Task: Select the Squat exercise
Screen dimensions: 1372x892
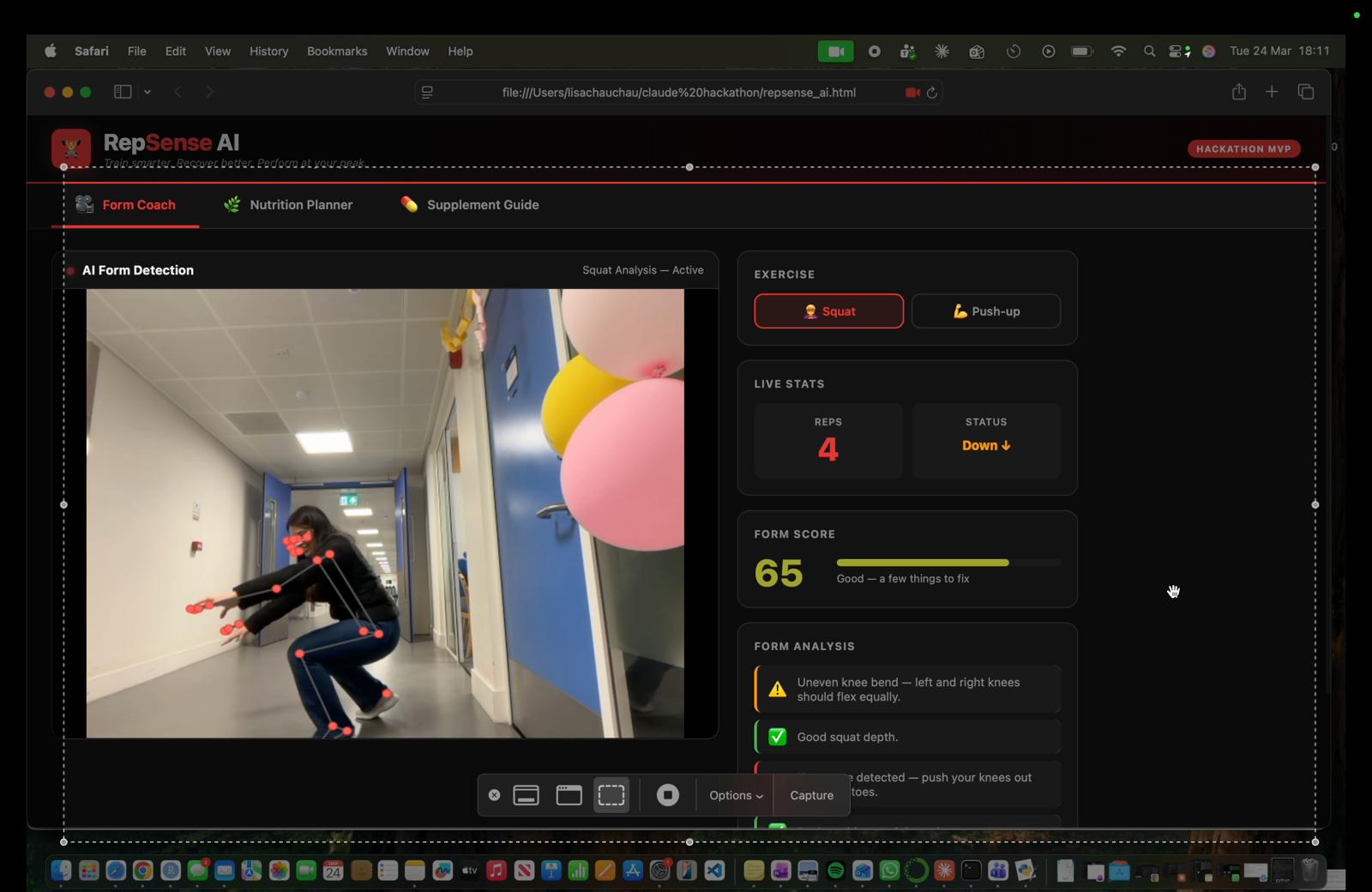Action: click(829, 311)
